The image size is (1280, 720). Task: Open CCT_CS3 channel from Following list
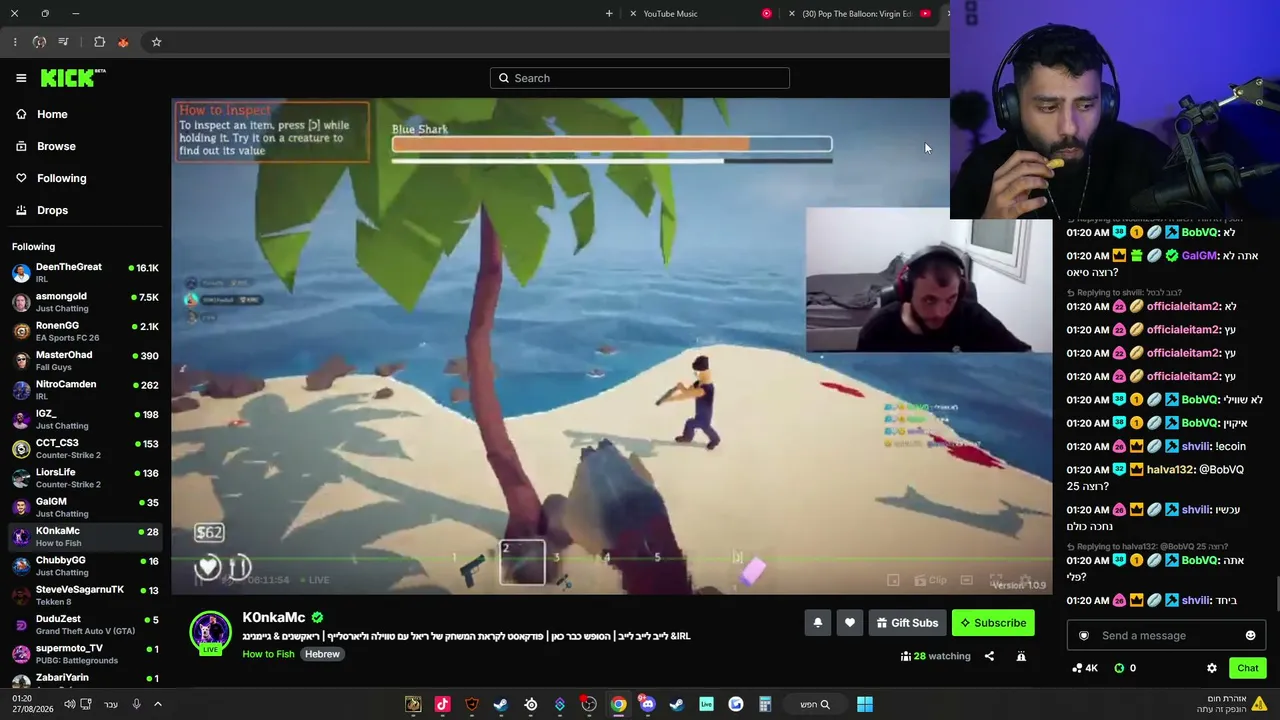coord(85,448)
